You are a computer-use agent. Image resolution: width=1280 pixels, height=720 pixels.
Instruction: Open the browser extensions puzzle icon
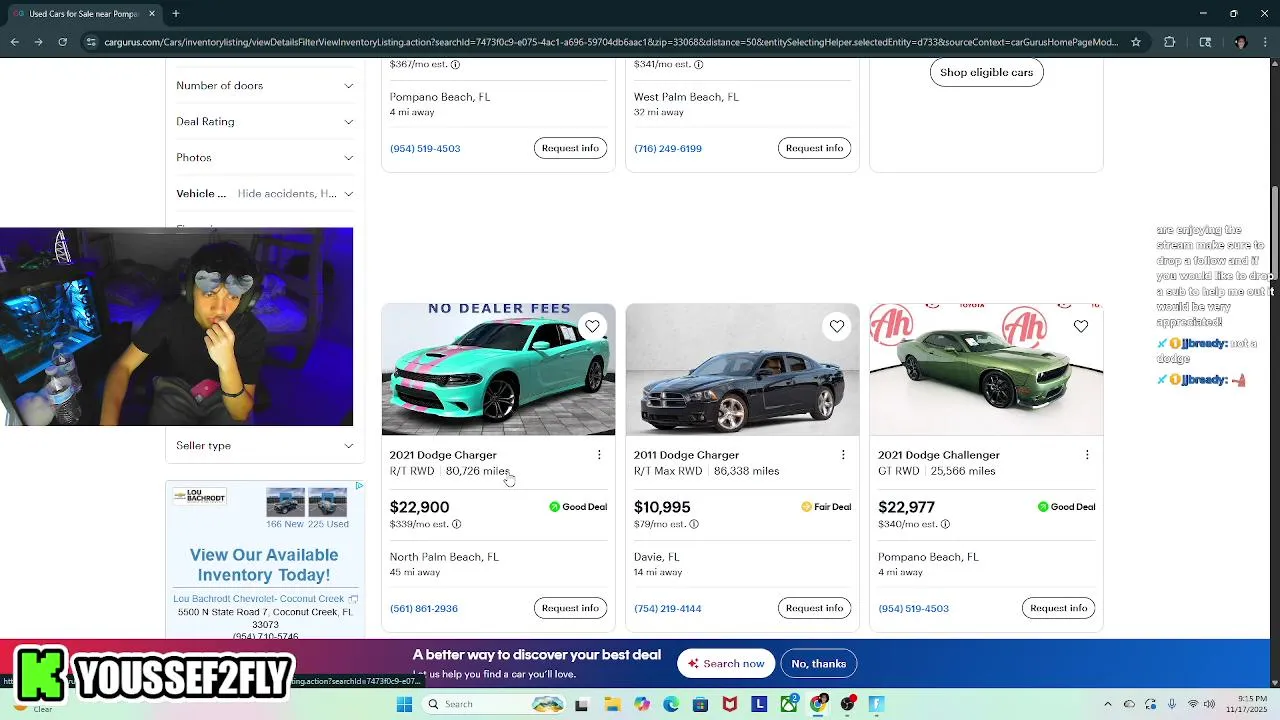(1170, 42)
